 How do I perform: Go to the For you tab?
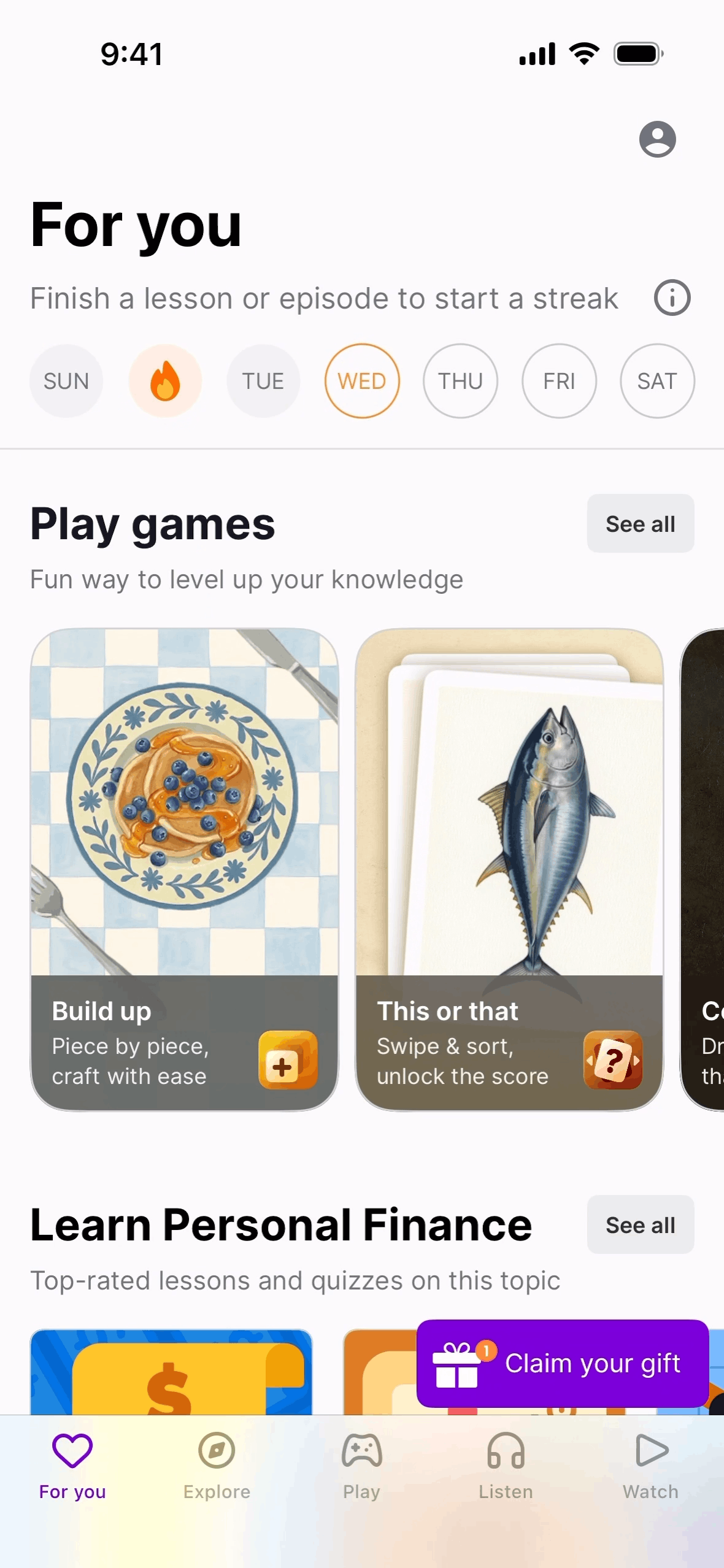coord(72,1466)
